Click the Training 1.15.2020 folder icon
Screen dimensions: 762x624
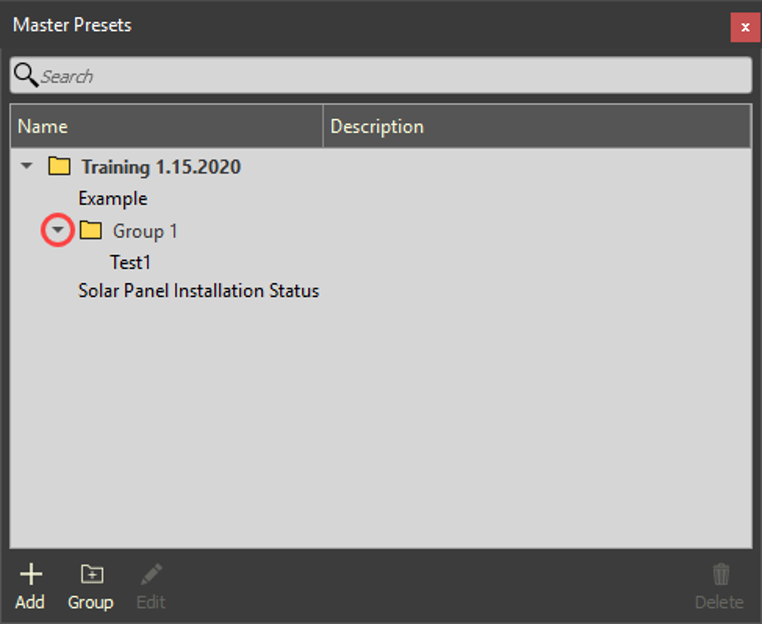60,167
